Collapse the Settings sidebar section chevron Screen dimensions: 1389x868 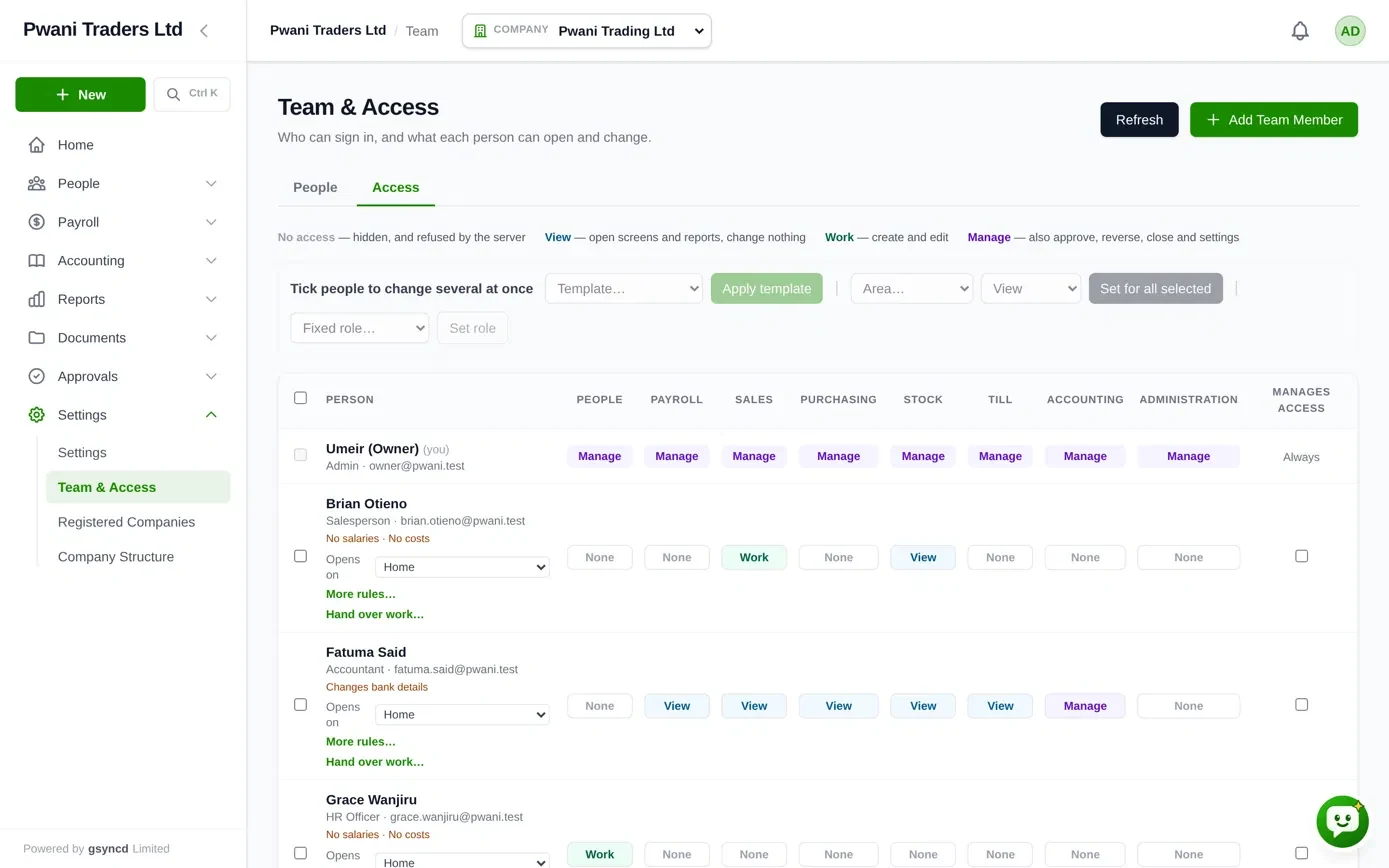click(x=211, y=415)
